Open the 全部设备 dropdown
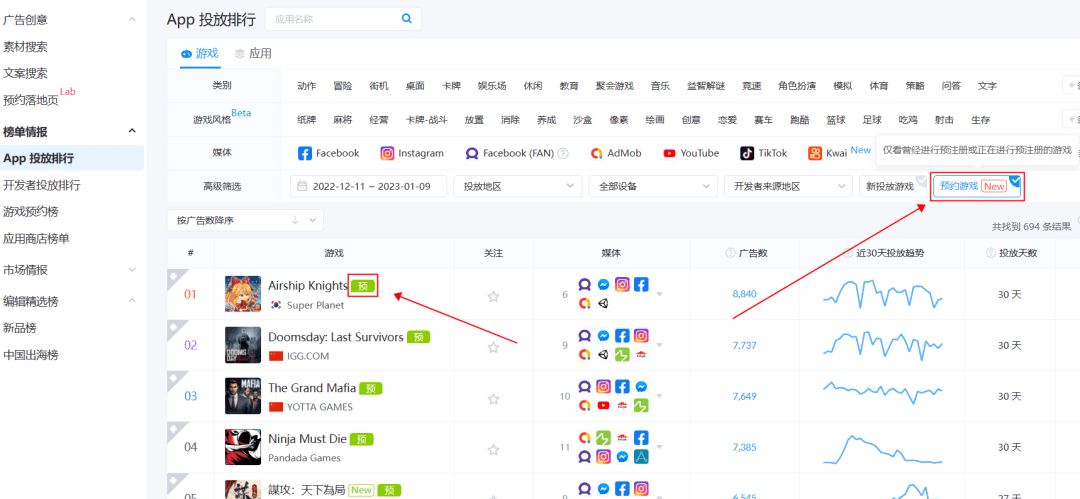The width and height of the screenshot is (1080, 499). pyautogui.click(x=653, y=186)
